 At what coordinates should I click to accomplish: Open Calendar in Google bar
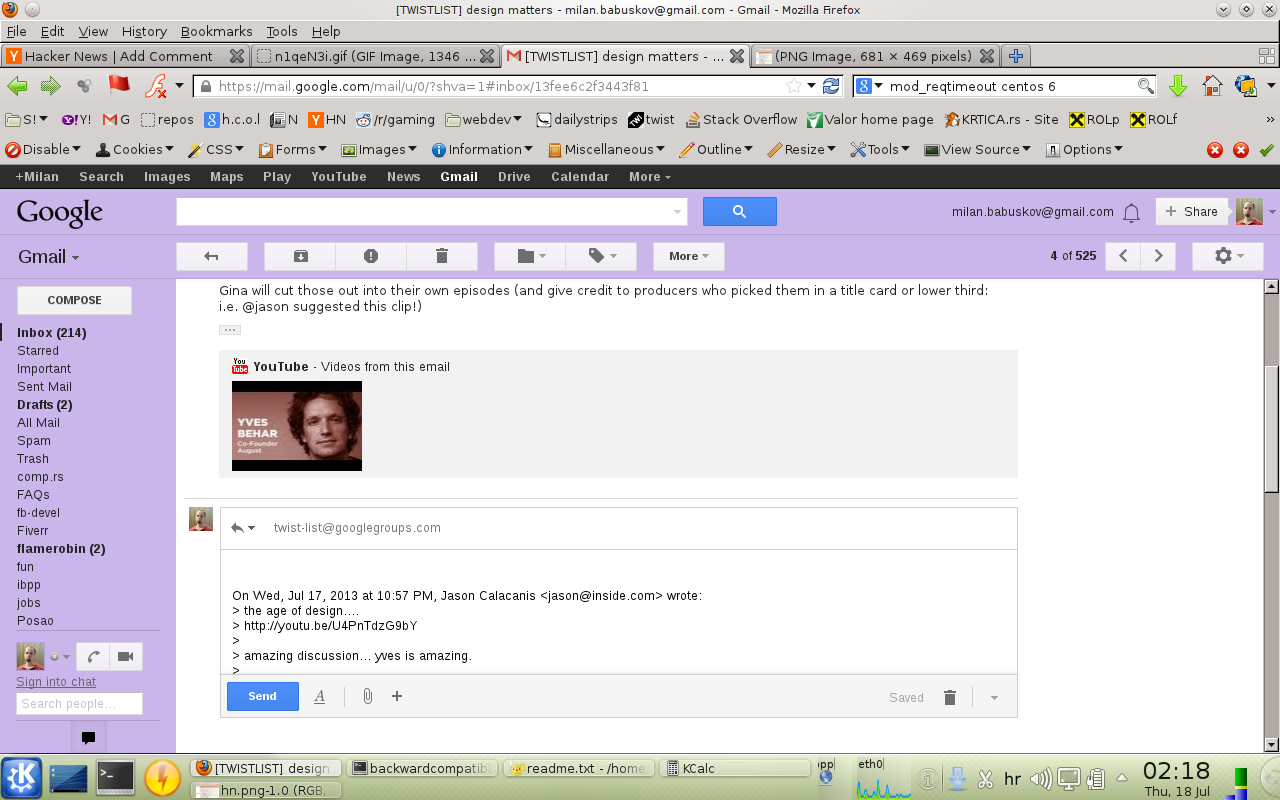(580, 176)
